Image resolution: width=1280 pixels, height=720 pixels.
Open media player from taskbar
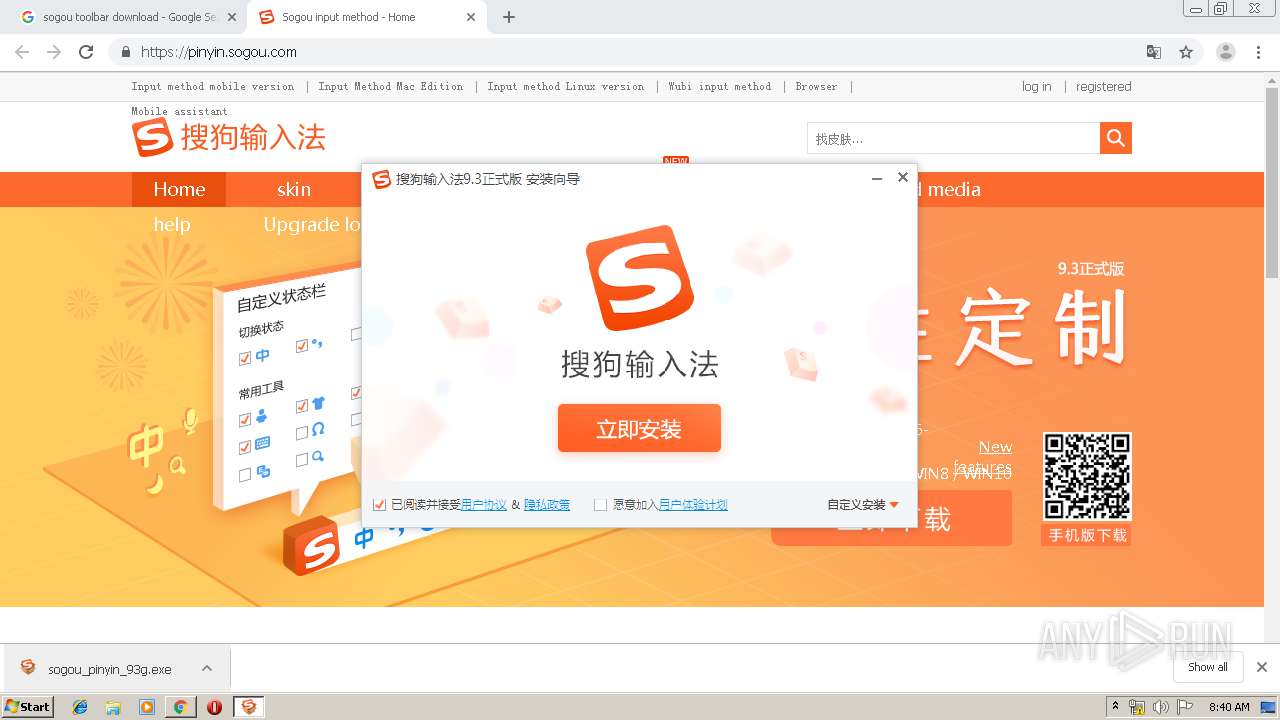pos(147,707)
